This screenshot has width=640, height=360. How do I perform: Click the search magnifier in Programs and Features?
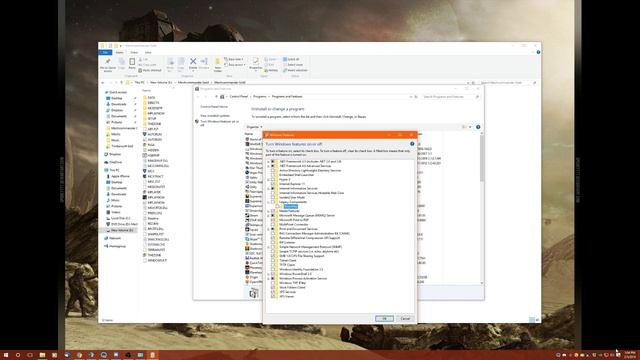click(x=476, y=97)
